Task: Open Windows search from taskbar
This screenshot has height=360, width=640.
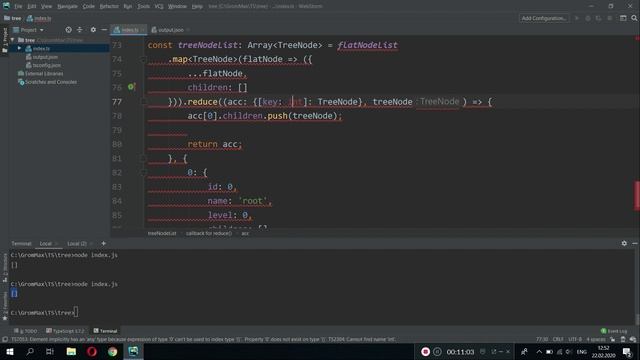Action: (30, 351)
